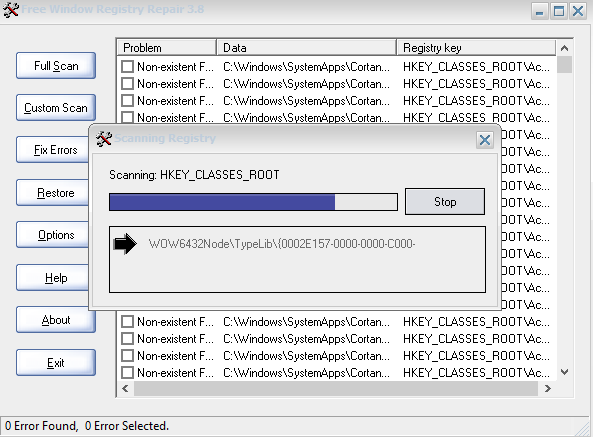Check the first Non-existent F... row checkbox
Viewport: 593px width, 437px height.
click(127, 67)
